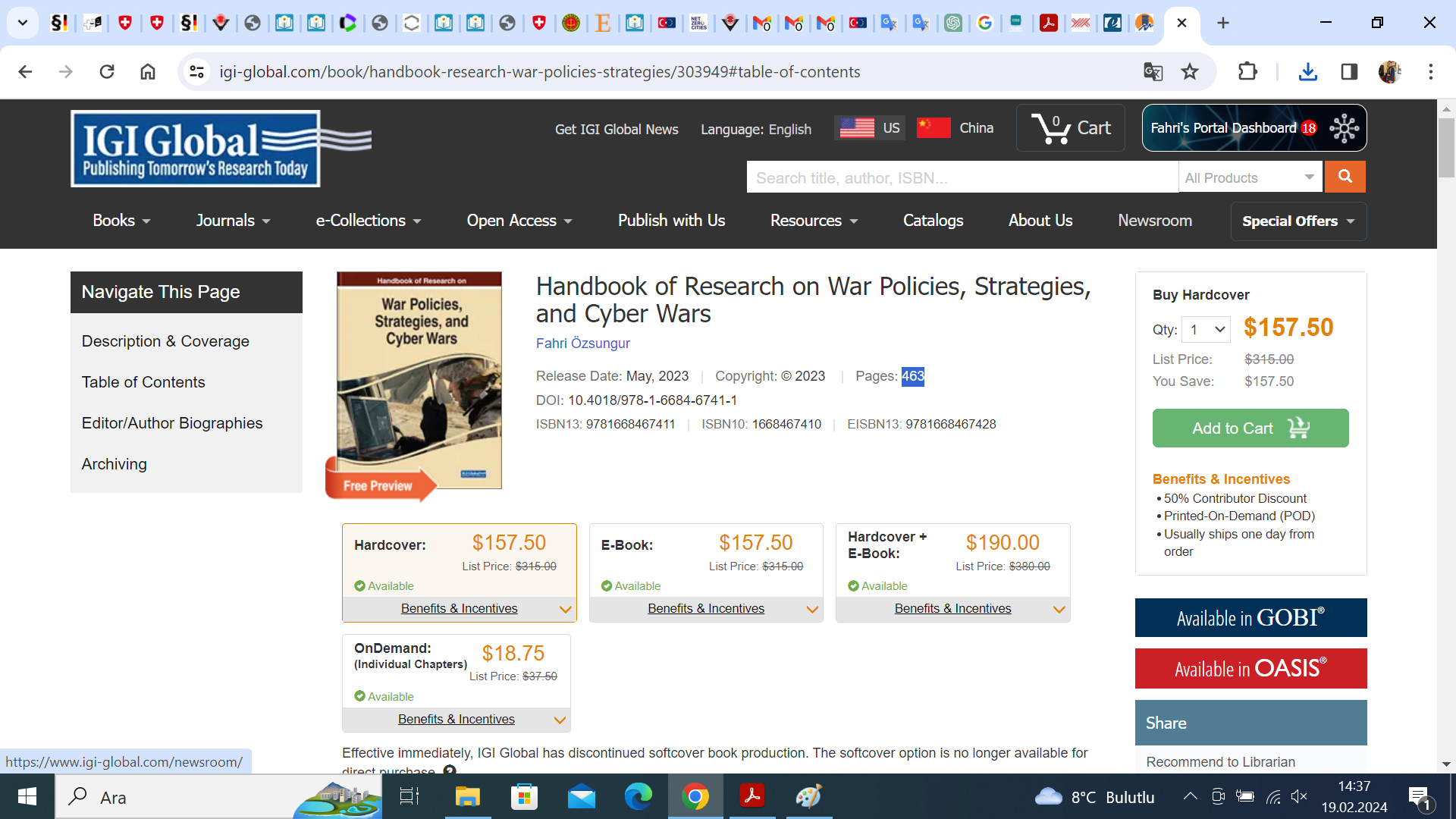Screen dimensions: 1456x819
Task: Open Chrome profile avatar
Action: [1389, 72]
